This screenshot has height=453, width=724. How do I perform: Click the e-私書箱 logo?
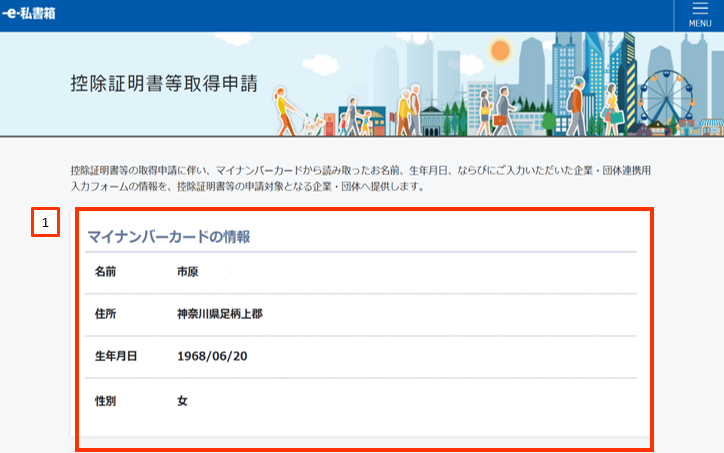coord(29,13)
